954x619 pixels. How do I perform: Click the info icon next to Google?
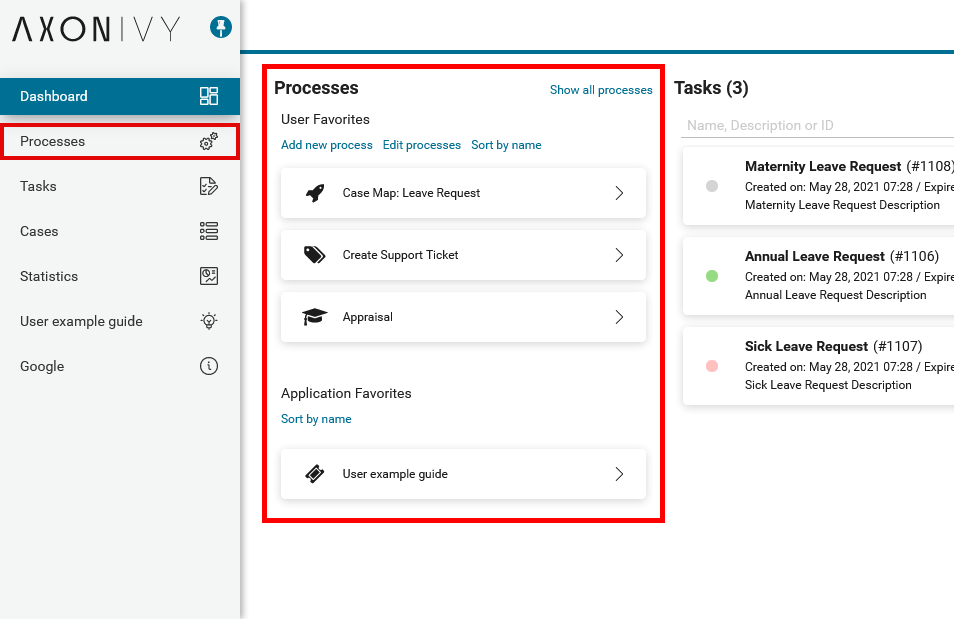tap(209, 366)
